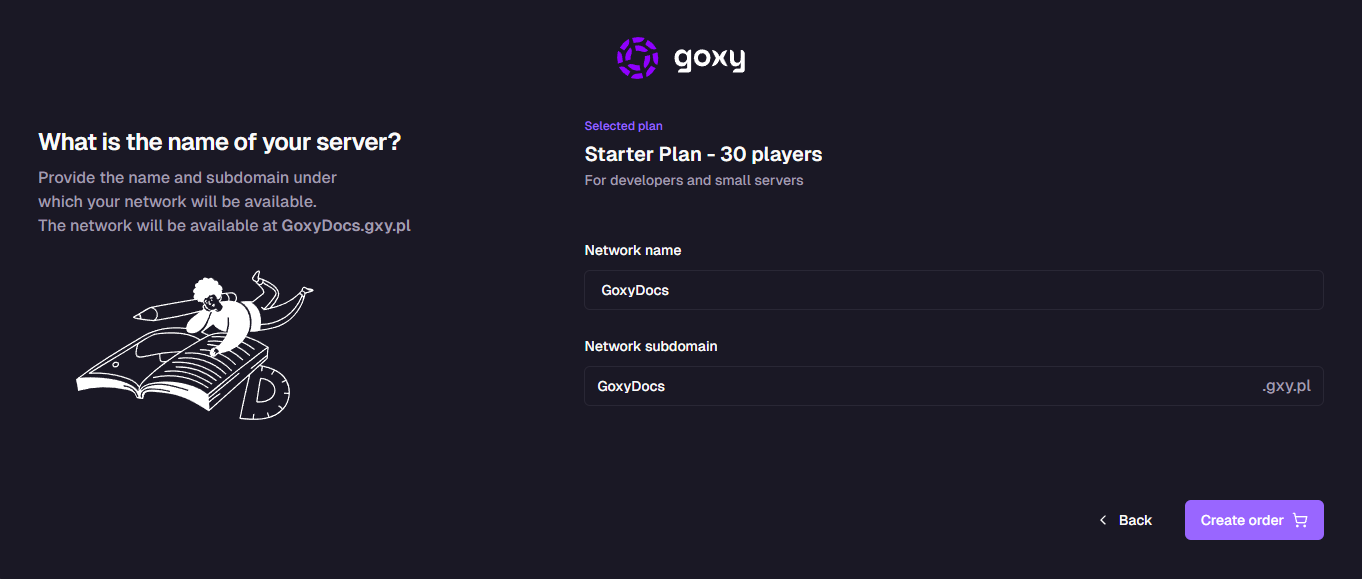Click the Network name field label

point(632,250)
